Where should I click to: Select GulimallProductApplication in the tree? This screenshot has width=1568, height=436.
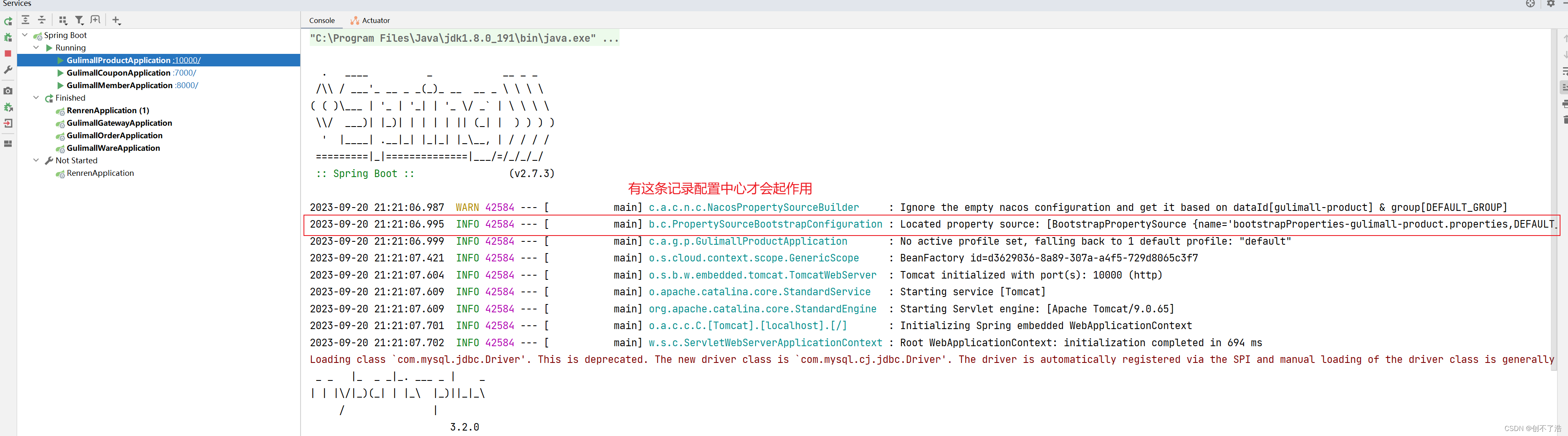[x=158, y=60]
